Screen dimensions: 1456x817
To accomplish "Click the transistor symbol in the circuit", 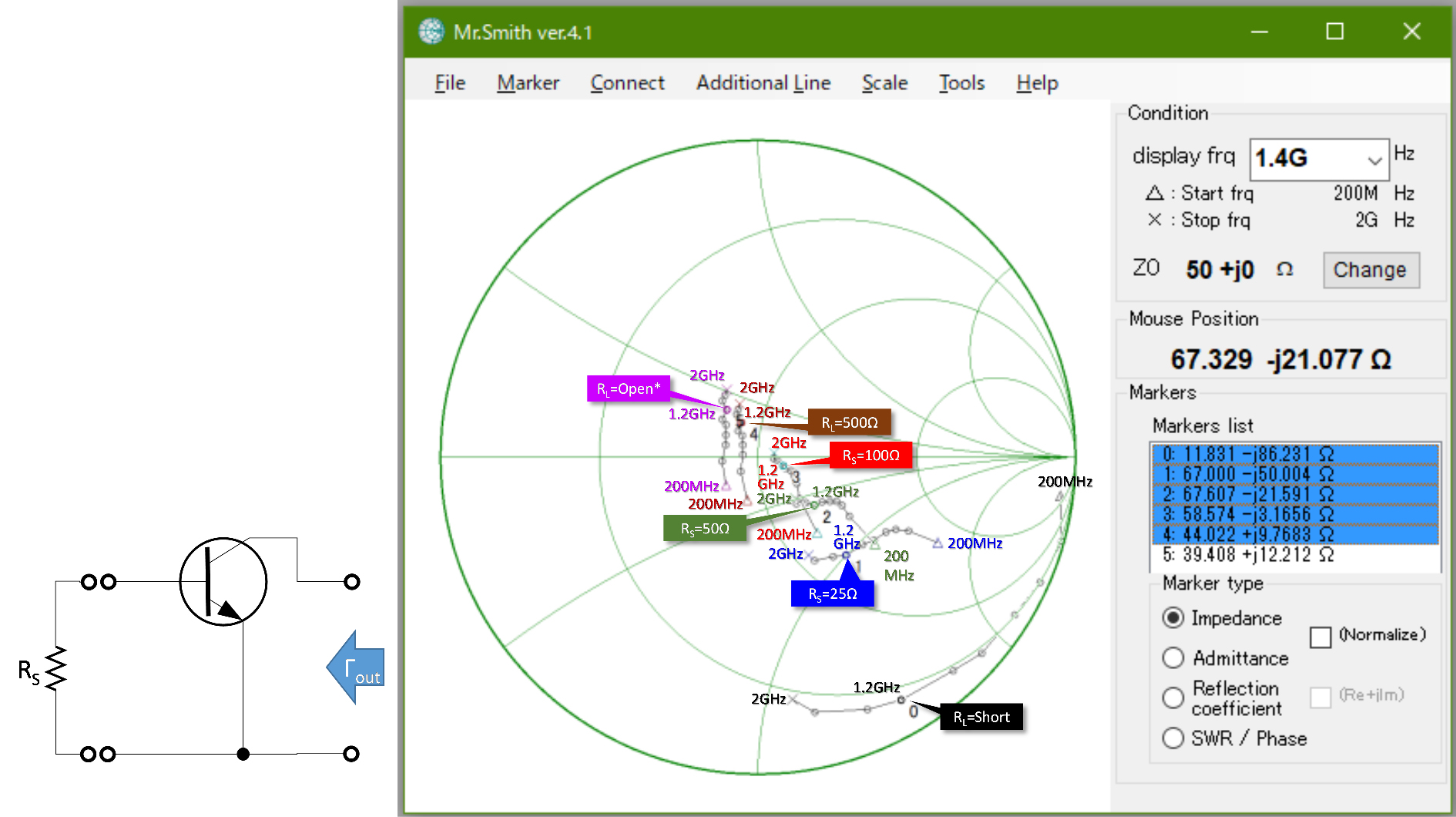I will pos(223,581).
